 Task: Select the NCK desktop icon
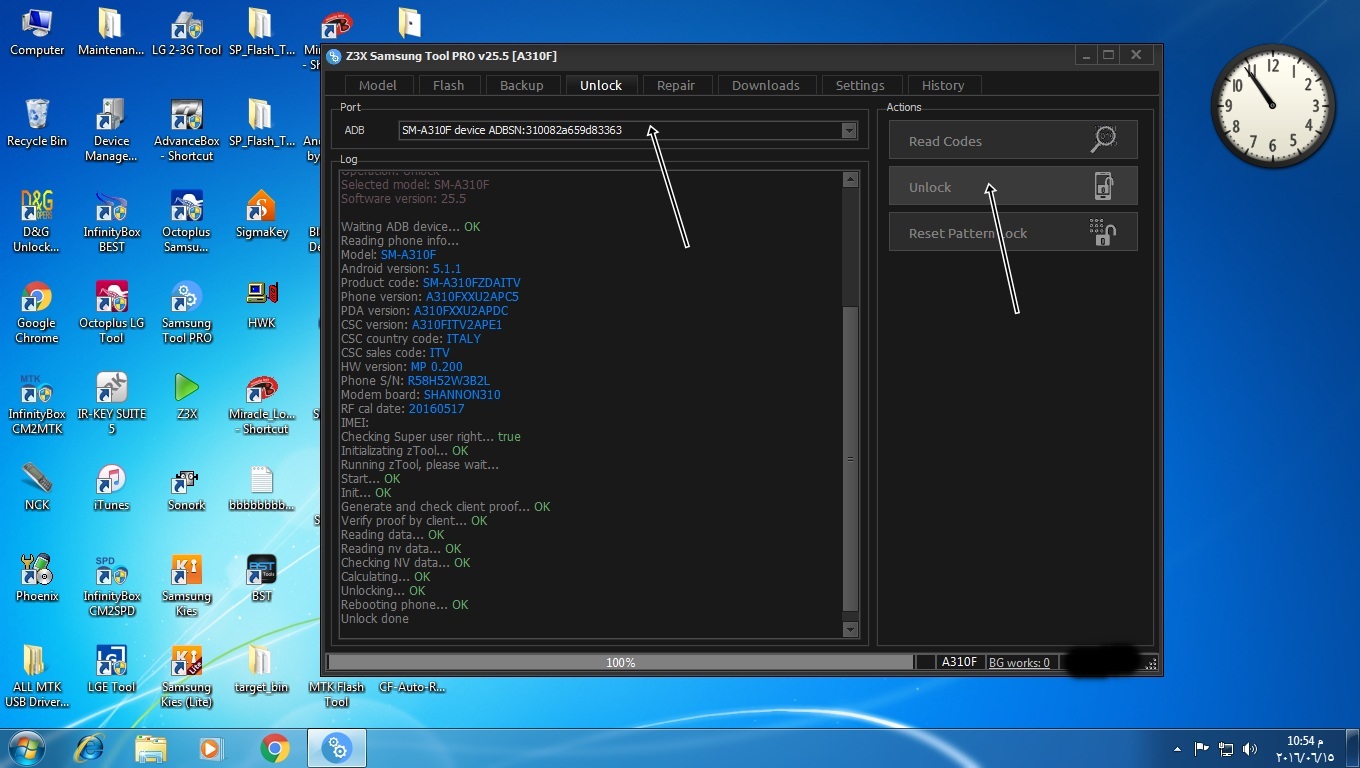click(x=37, y=487)
